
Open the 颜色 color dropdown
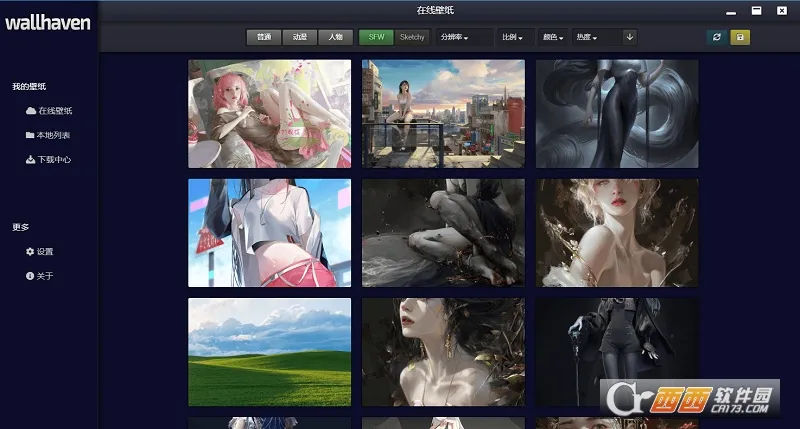[x=553, y=38]
